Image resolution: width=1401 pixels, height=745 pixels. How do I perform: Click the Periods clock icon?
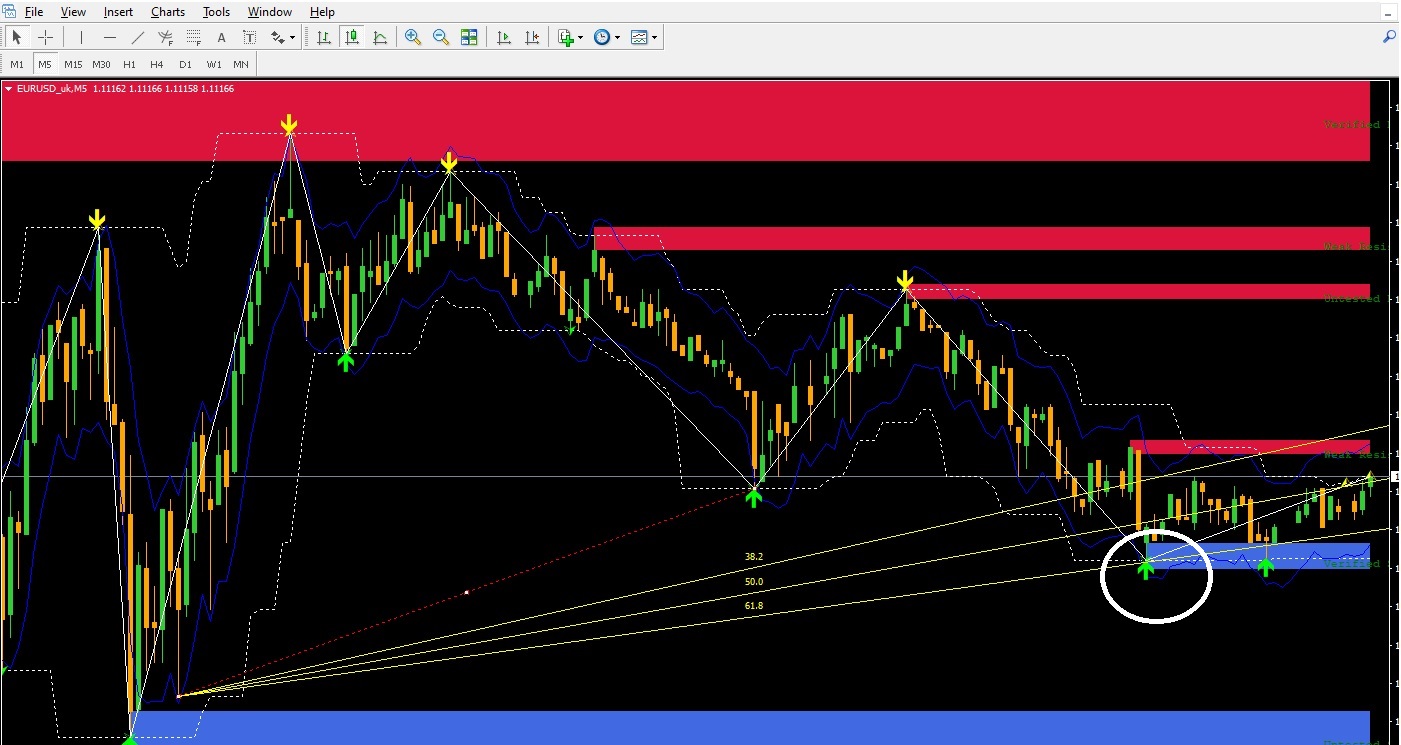click(x=602, y=37)
